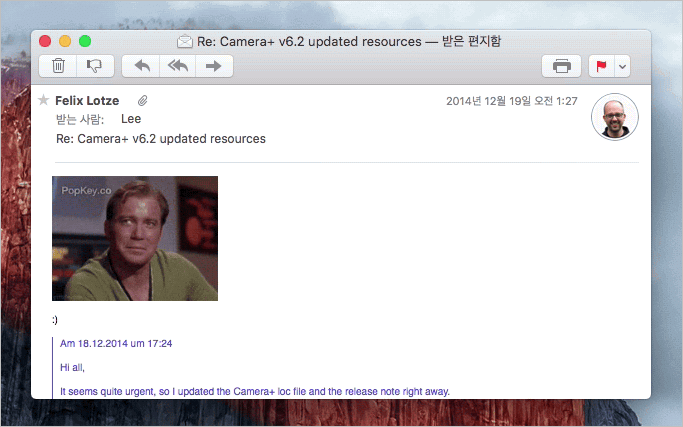Image resolution: width=683 pixels, height=427 pixels.
Task: Flag the message with the red flag
Action: (x=602, y=66)
